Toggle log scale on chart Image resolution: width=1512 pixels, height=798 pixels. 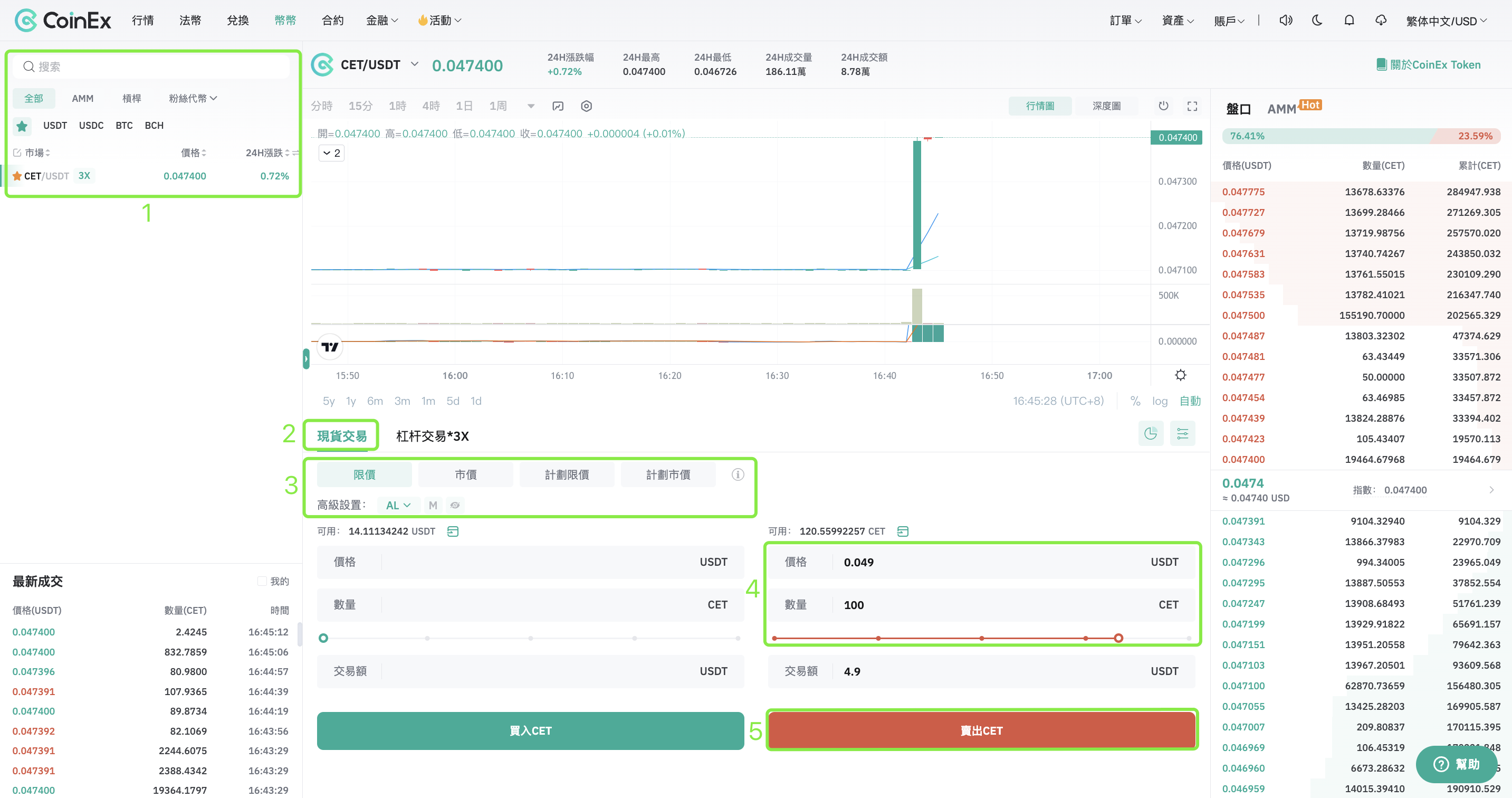(x=1159, y=401)
